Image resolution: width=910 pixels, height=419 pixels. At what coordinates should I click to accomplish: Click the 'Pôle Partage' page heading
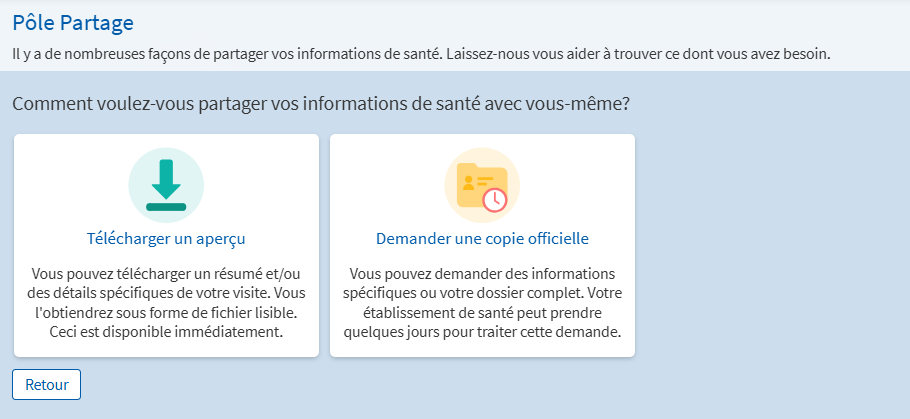73,22
